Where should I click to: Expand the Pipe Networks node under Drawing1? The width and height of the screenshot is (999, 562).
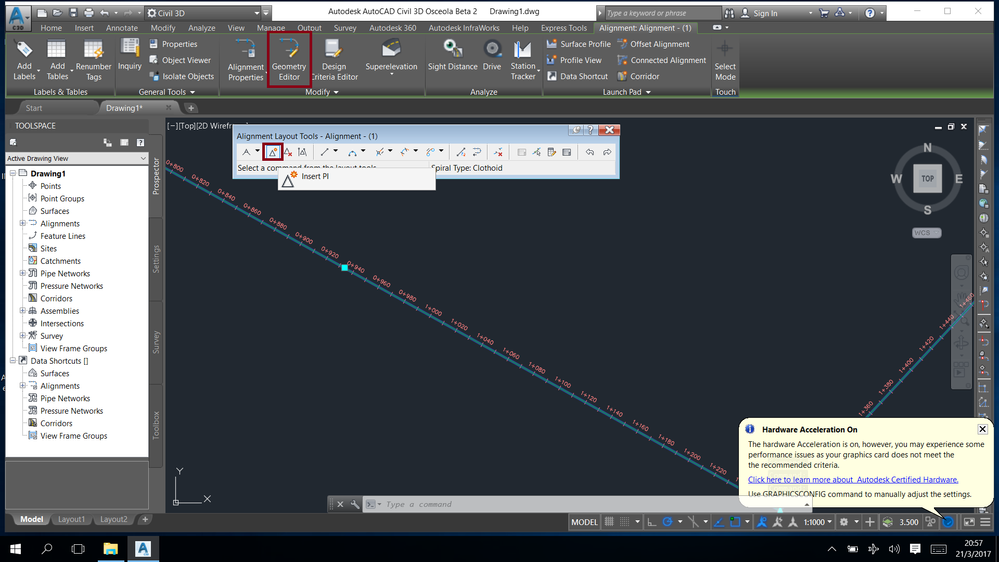23,273
